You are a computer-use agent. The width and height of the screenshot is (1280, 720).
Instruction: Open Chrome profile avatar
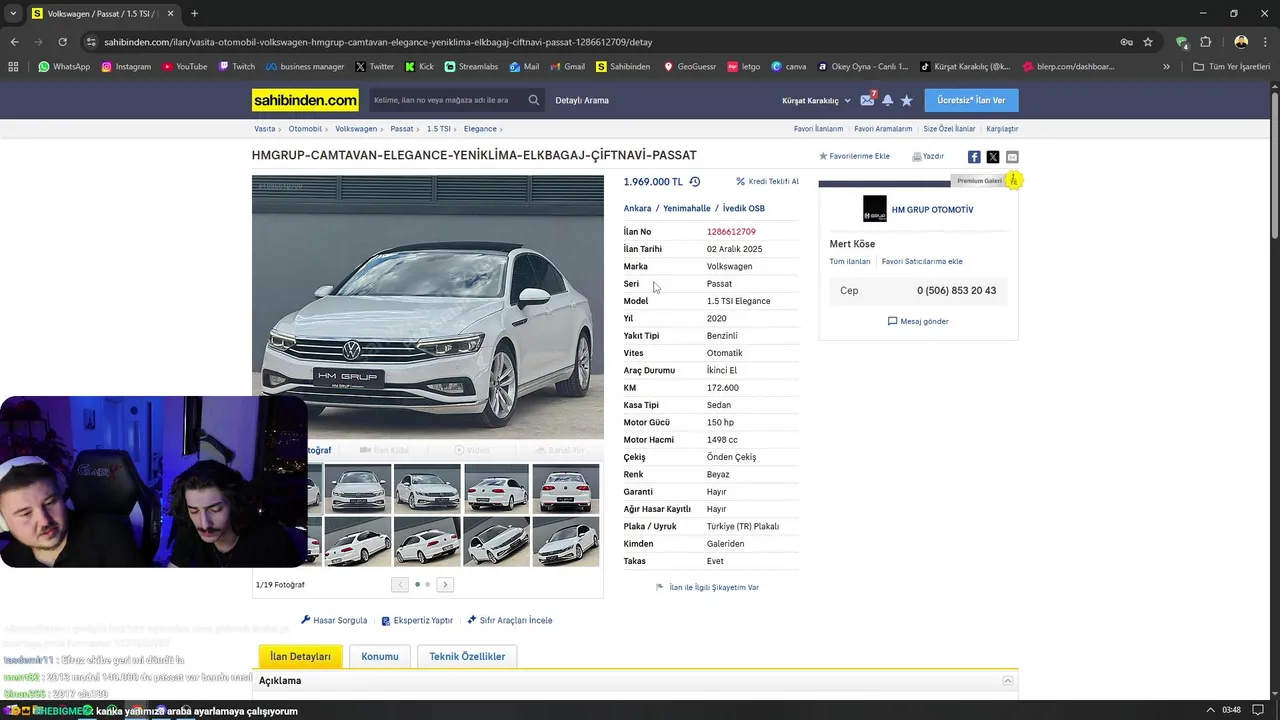pyautogui.click(x=1241, y=42)
